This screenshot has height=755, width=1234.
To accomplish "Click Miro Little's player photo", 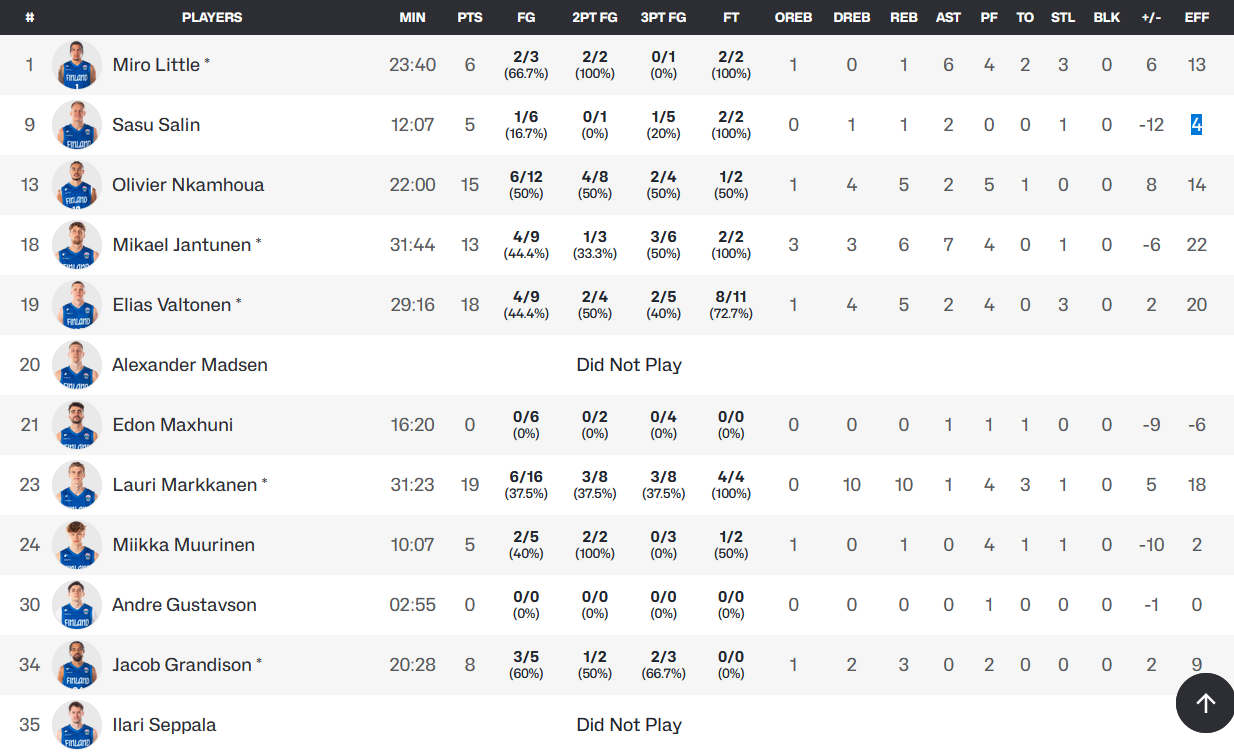I will 77,65.
